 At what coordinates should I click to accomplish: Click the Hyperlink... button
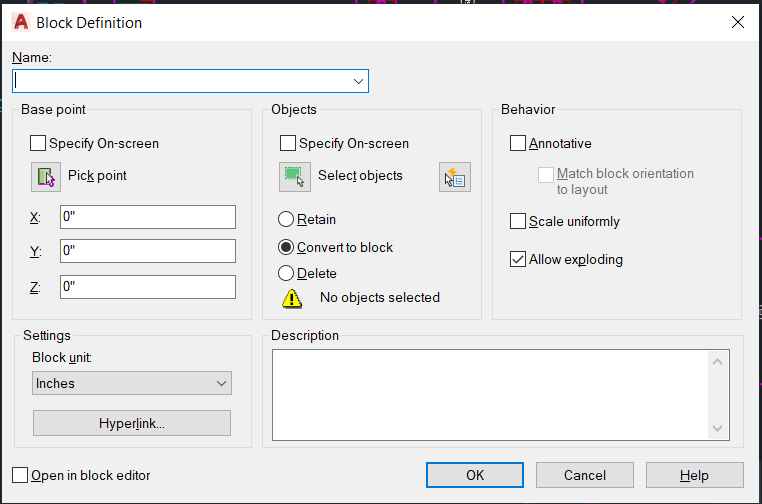point(132,423)
